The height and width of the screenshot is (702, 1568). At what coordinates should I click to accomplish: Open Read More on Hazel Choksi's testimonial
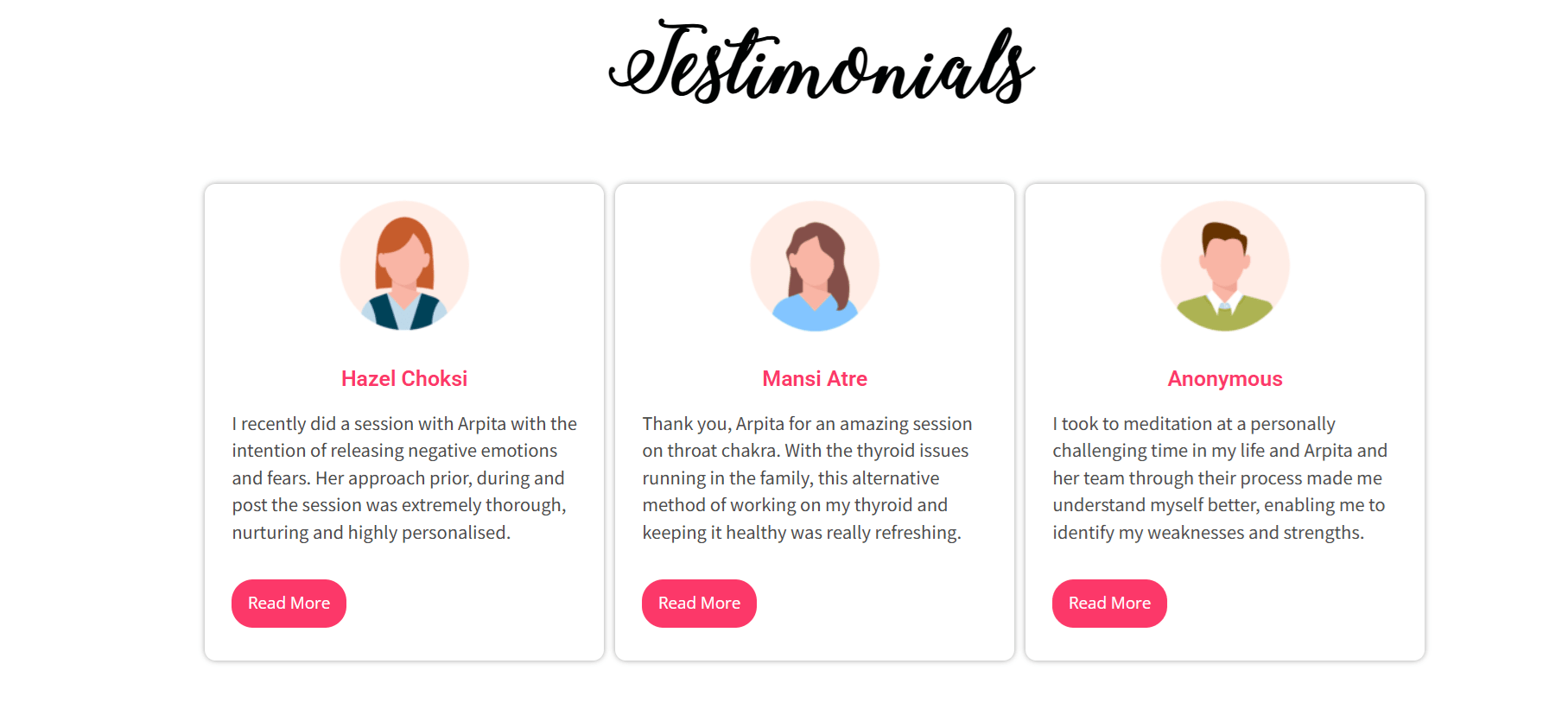click(x=289, y=604)
